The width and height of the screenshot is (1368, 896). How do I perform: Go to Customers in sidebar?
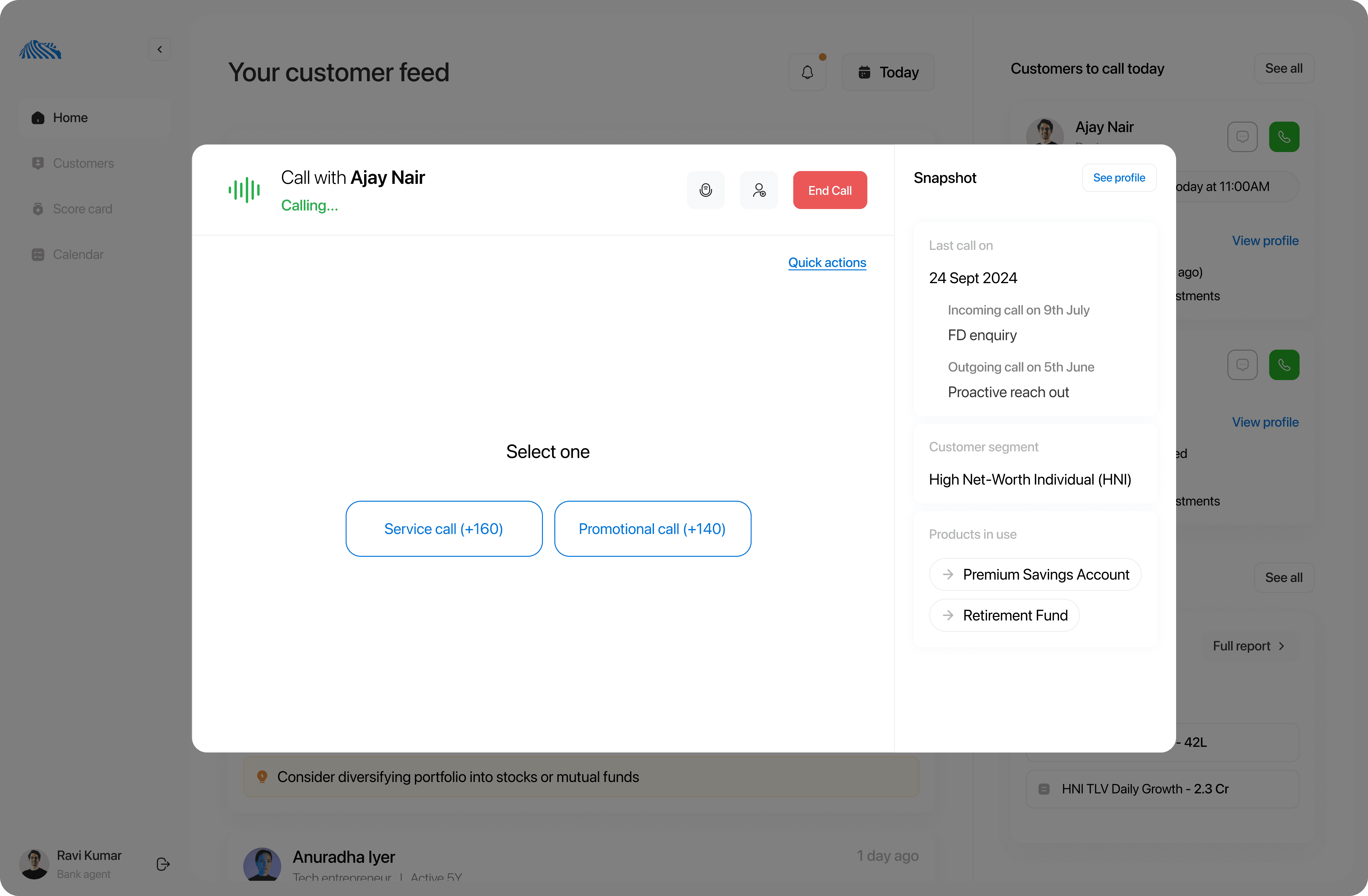tap(83, 163)
